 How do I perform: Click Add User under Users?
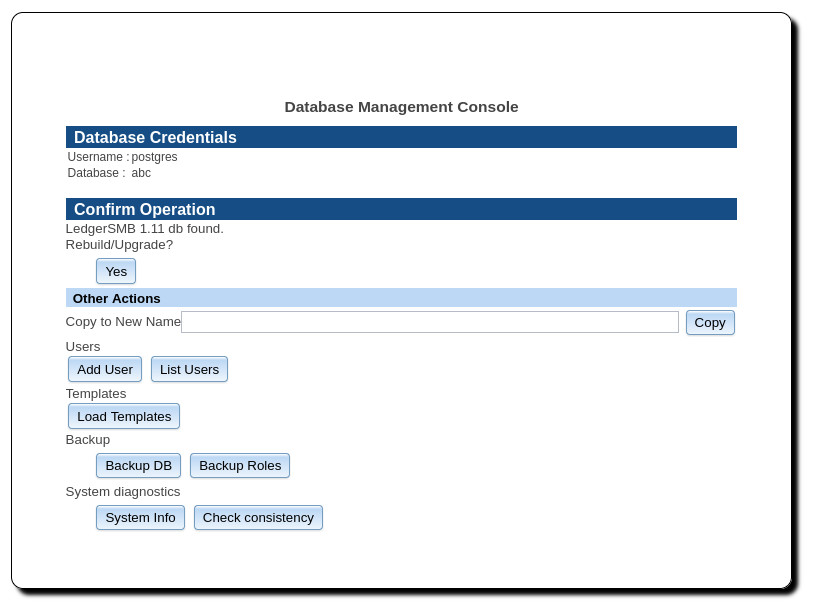coord(104,369)
